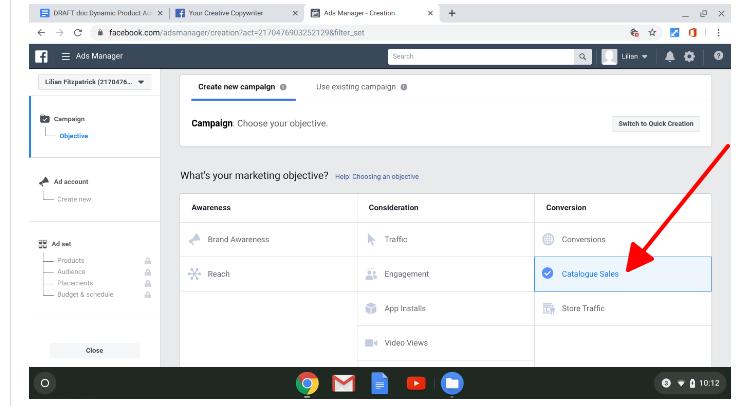Viewport: 748px width, 406px height.
Task: Click the Awareness column header
Action: point(211,208)
